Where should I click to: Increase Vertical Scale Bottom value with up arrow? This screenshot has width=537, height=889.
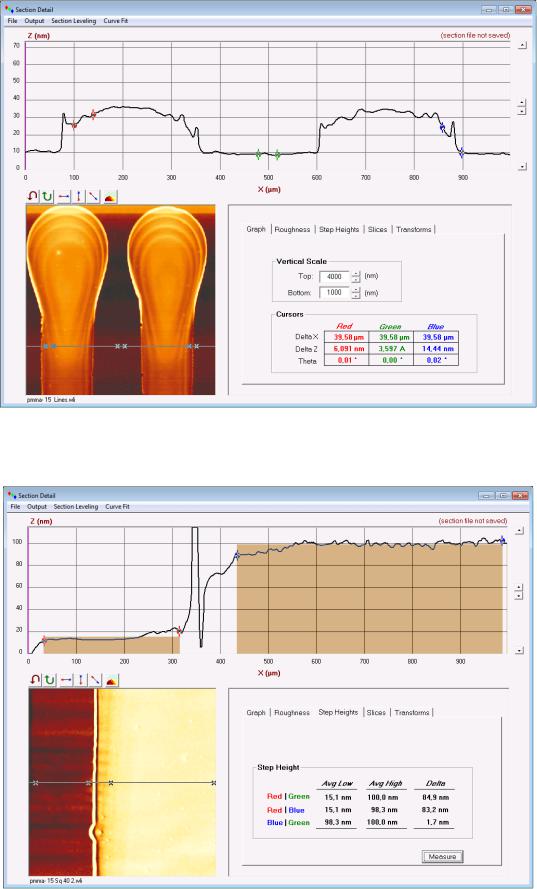356,290
